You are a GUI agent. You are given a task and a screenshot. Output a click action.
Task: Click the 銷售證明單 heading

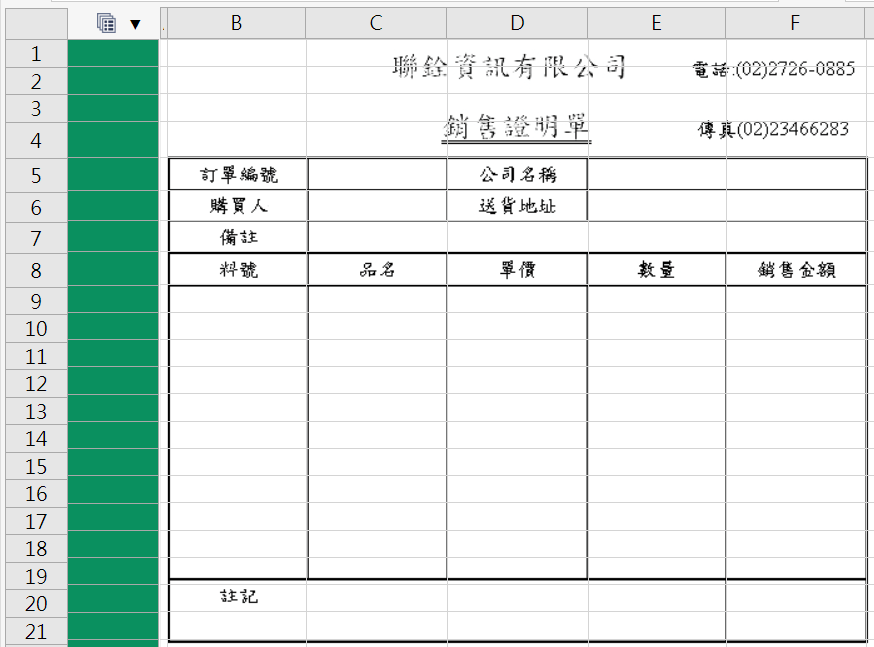click(516, 127)
